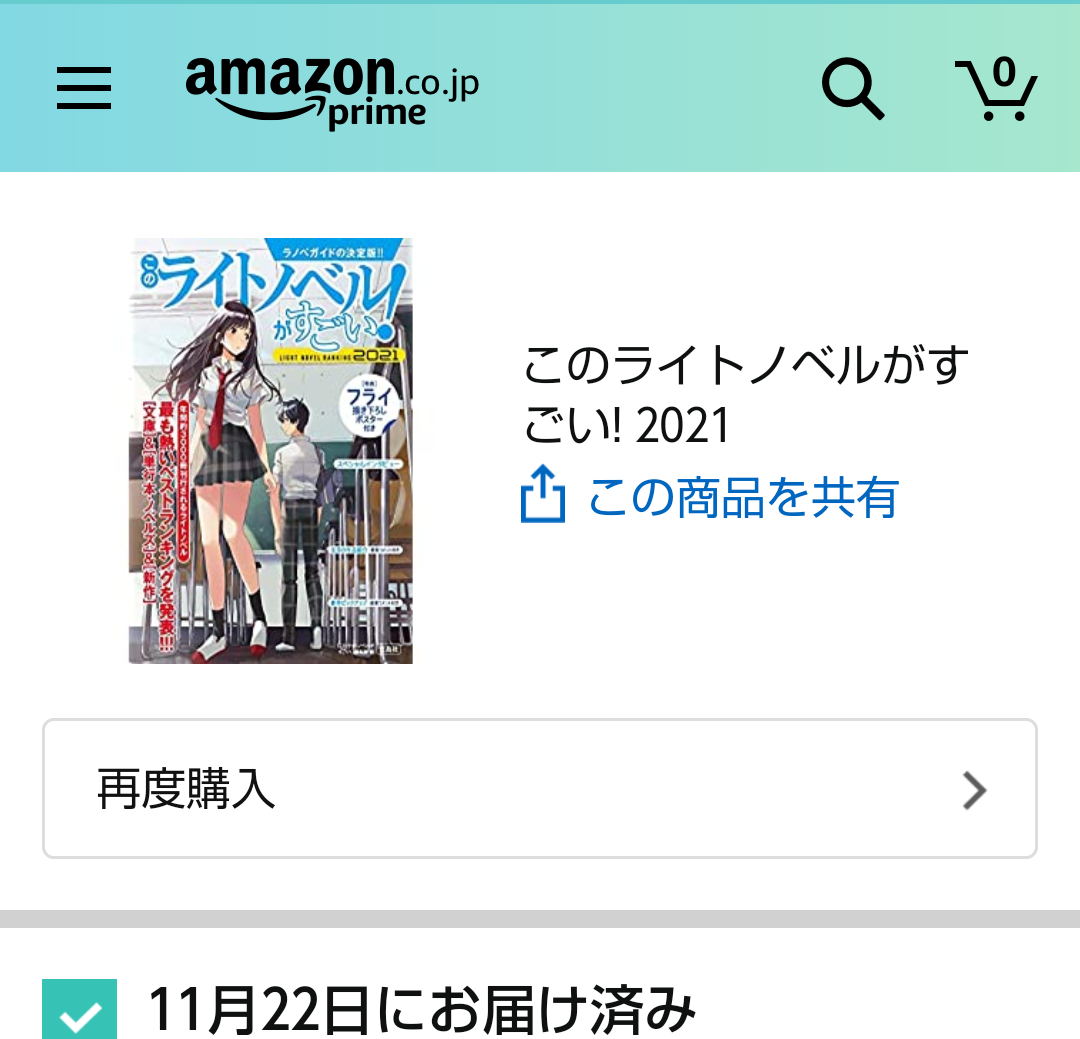
Task: Click the prime label under the logo
Action: (377, 114)
